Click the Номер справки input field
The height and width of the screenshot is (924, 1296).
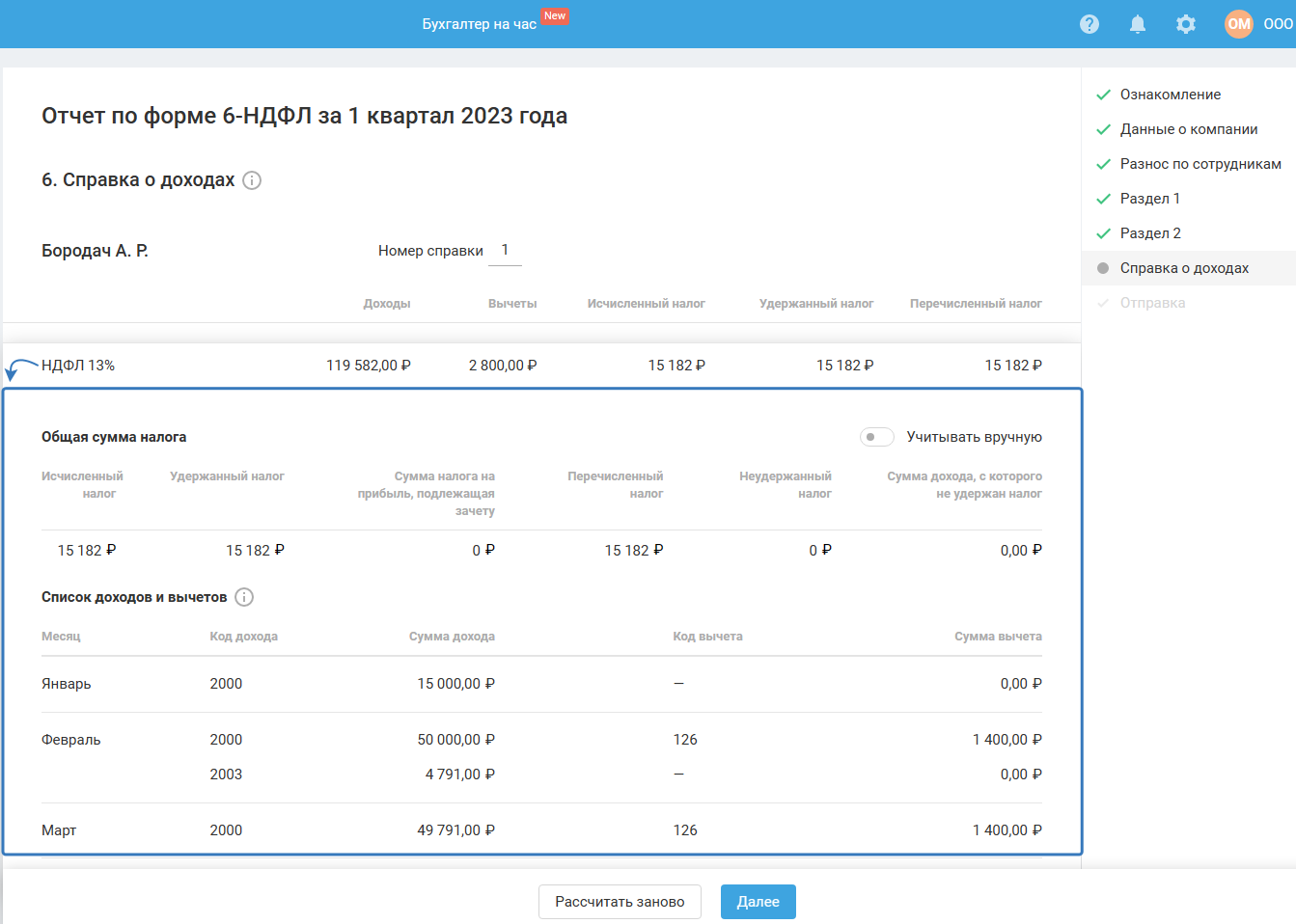click(505, 251)
